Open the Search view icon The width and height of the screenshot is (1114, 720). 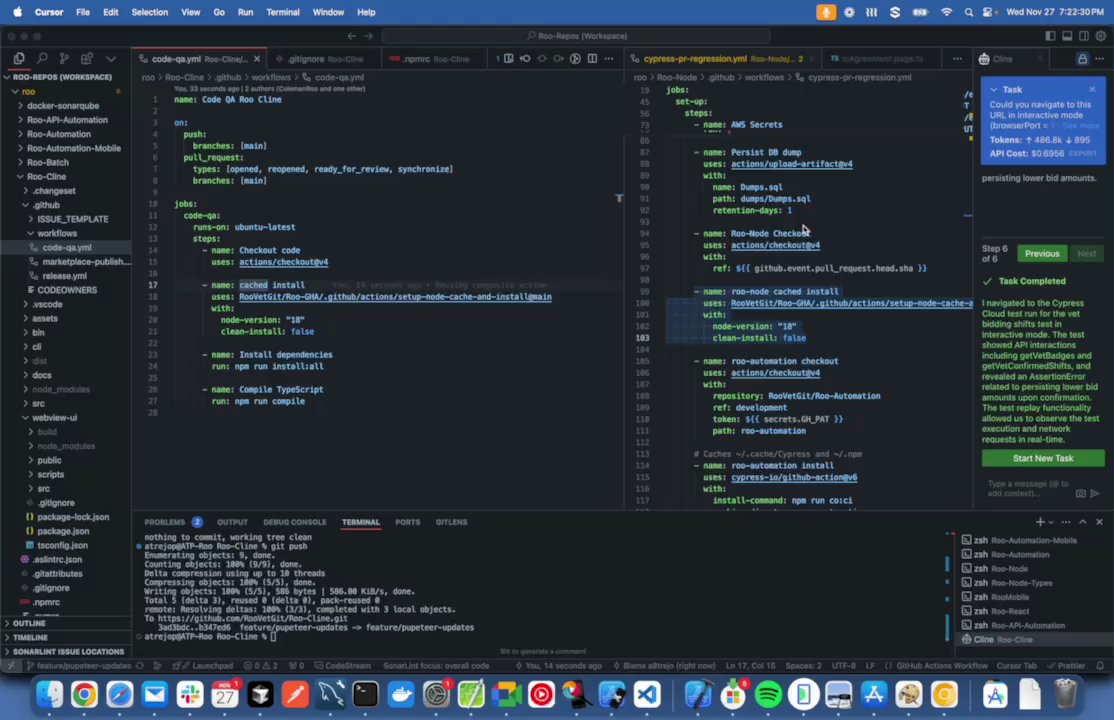[x=42, y=59]
